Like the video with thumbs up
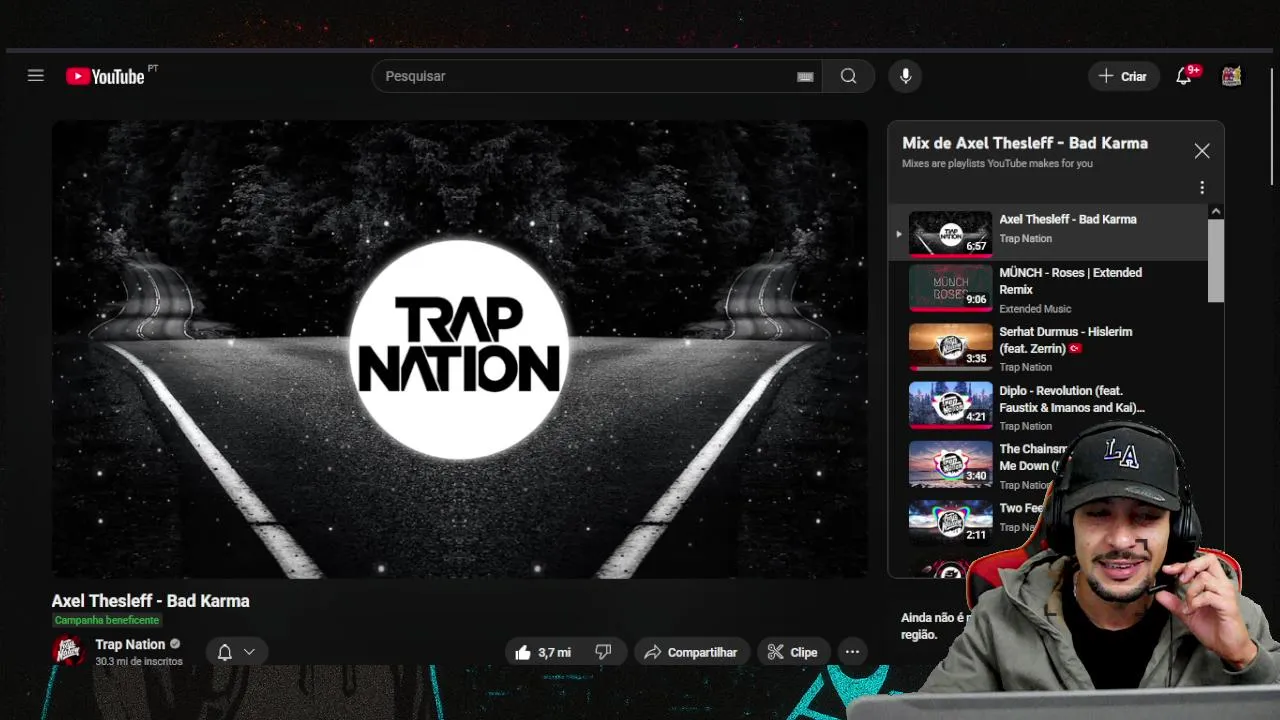 (x=542, y=652)
